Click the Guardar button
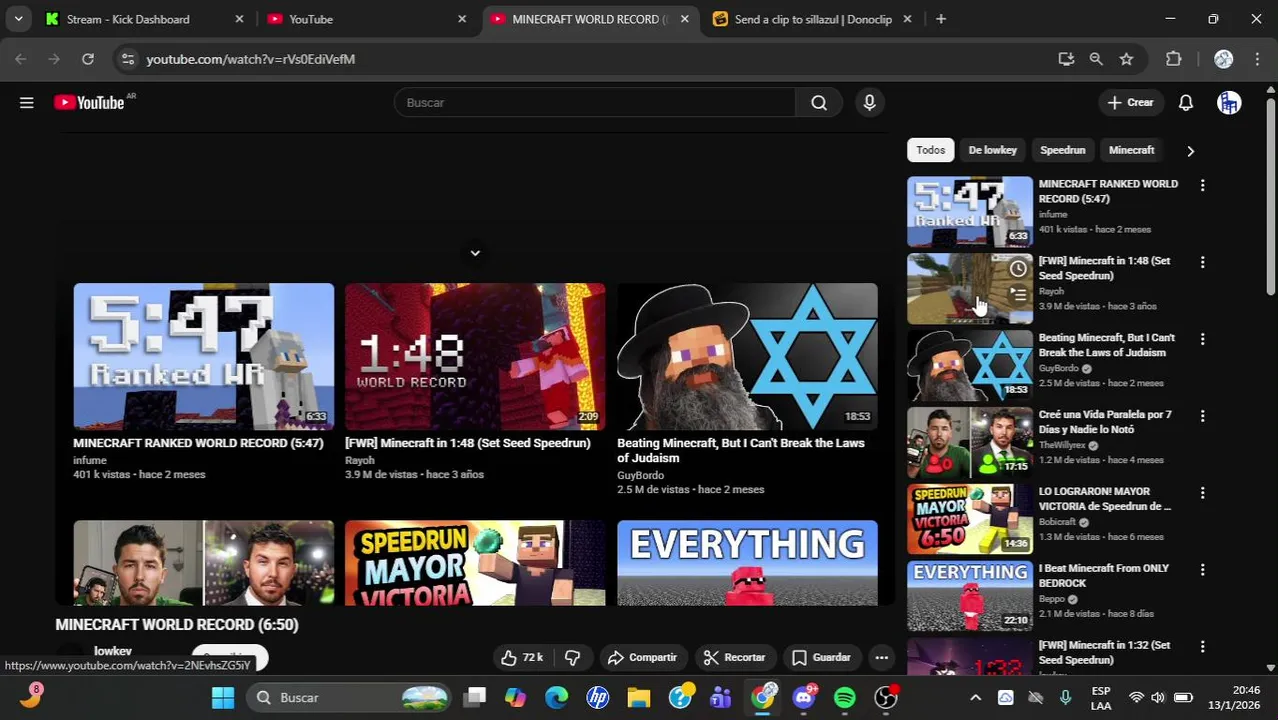1278x720 pixels. (x=822, y=657)
